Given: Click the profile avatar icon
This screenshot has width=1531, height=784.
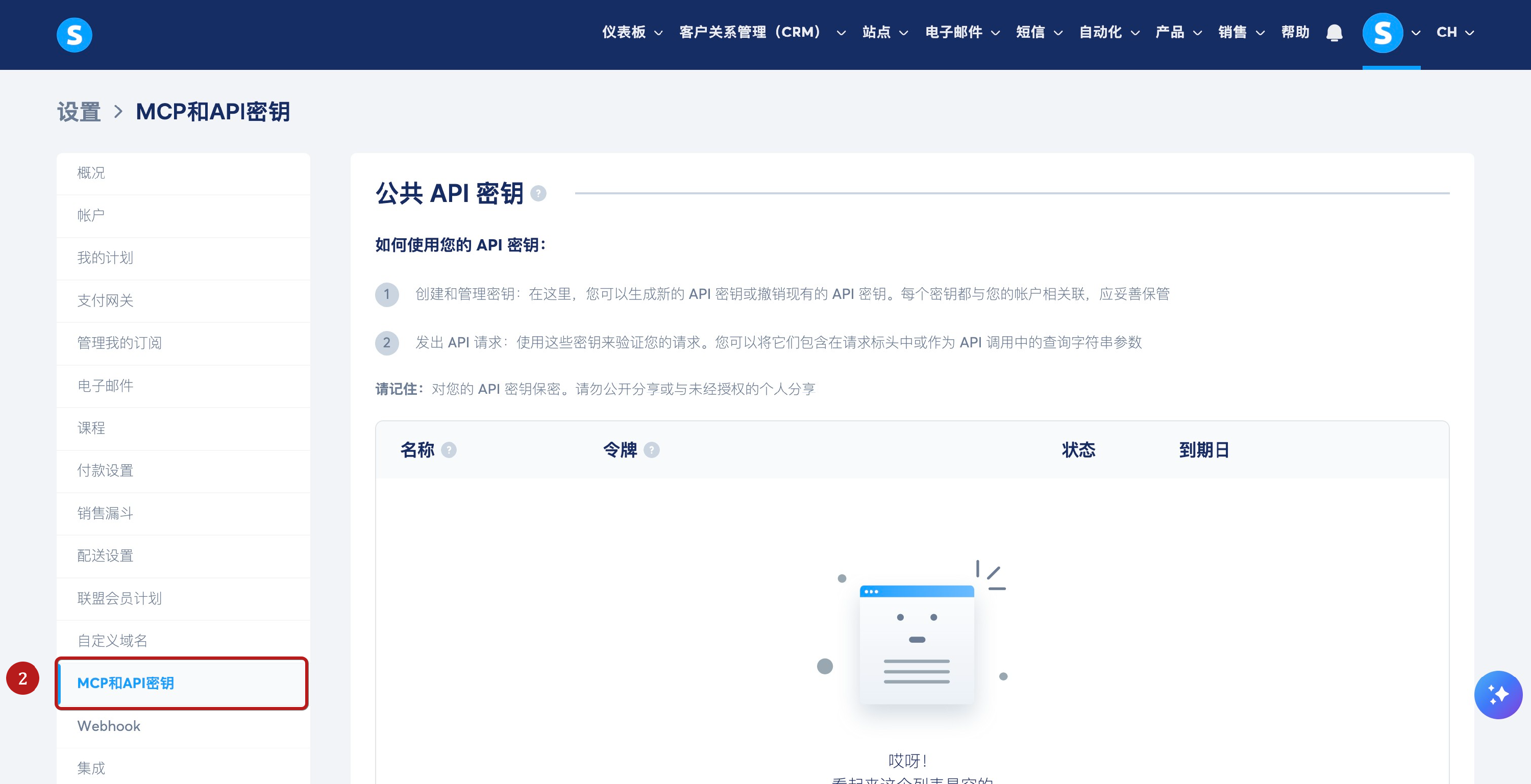Looking at the screenshot, I should [1382, 33].
